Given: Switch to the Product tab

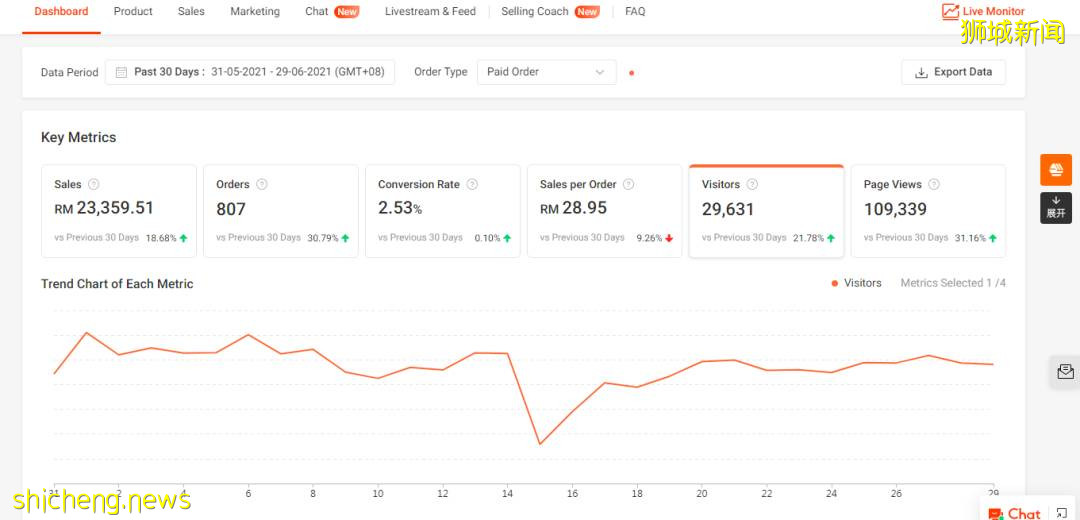Looking at the screenshot, I should tap(133, 12).
